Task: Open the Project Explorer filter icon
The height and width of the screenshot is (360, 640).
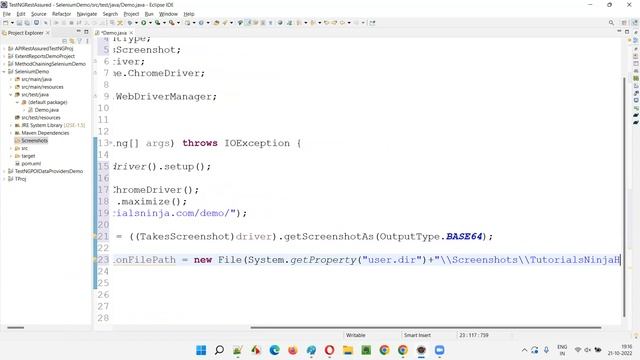Action: click(x=80, y=41)
